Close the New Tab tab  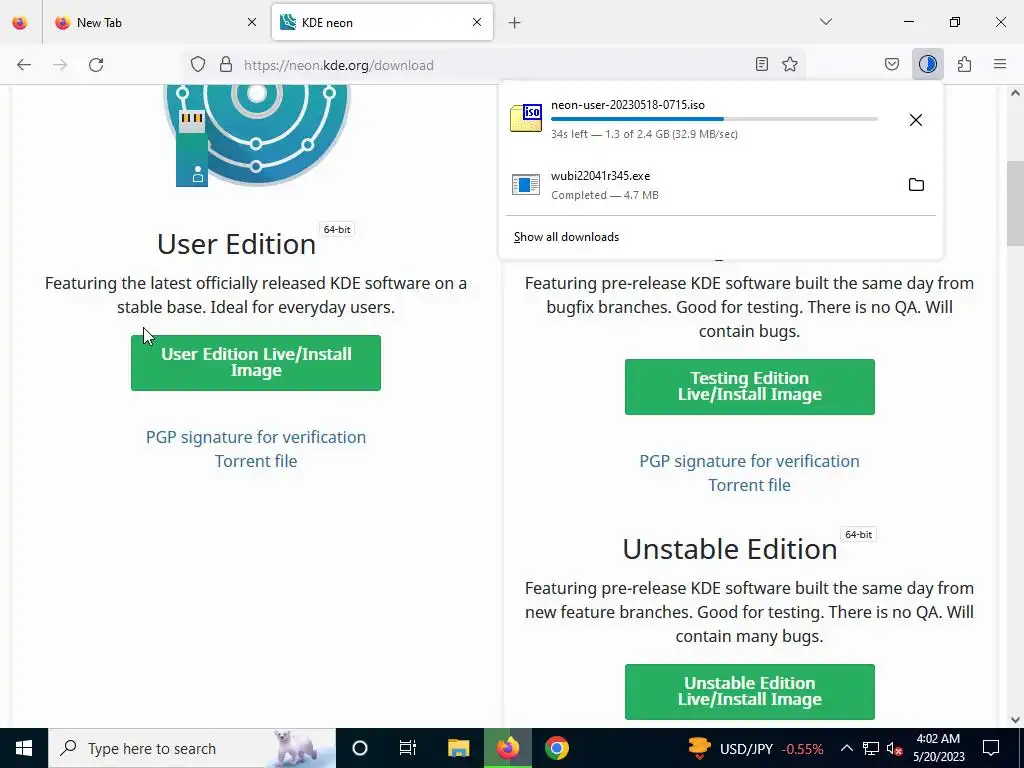[252, 22]
